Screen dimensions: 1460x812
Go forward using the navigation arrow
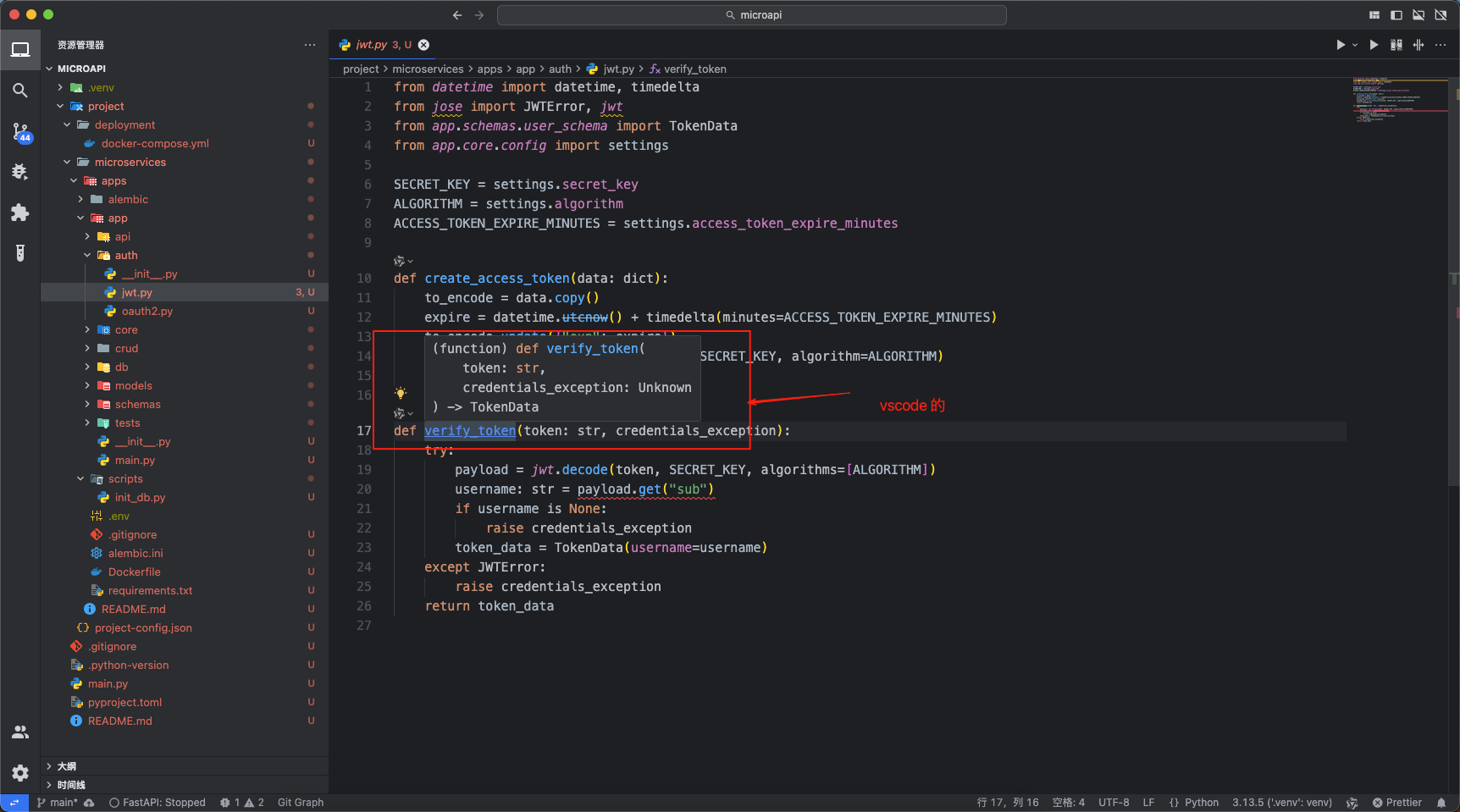click(x=479, y=15)
